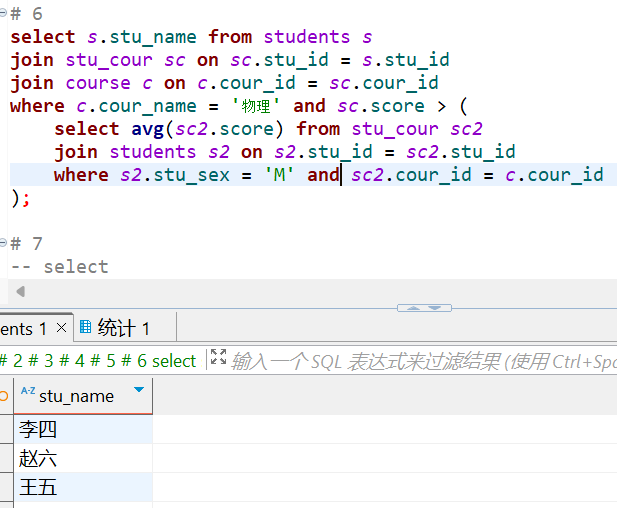Click the expand filter panel icon

[x=218, y=360]
